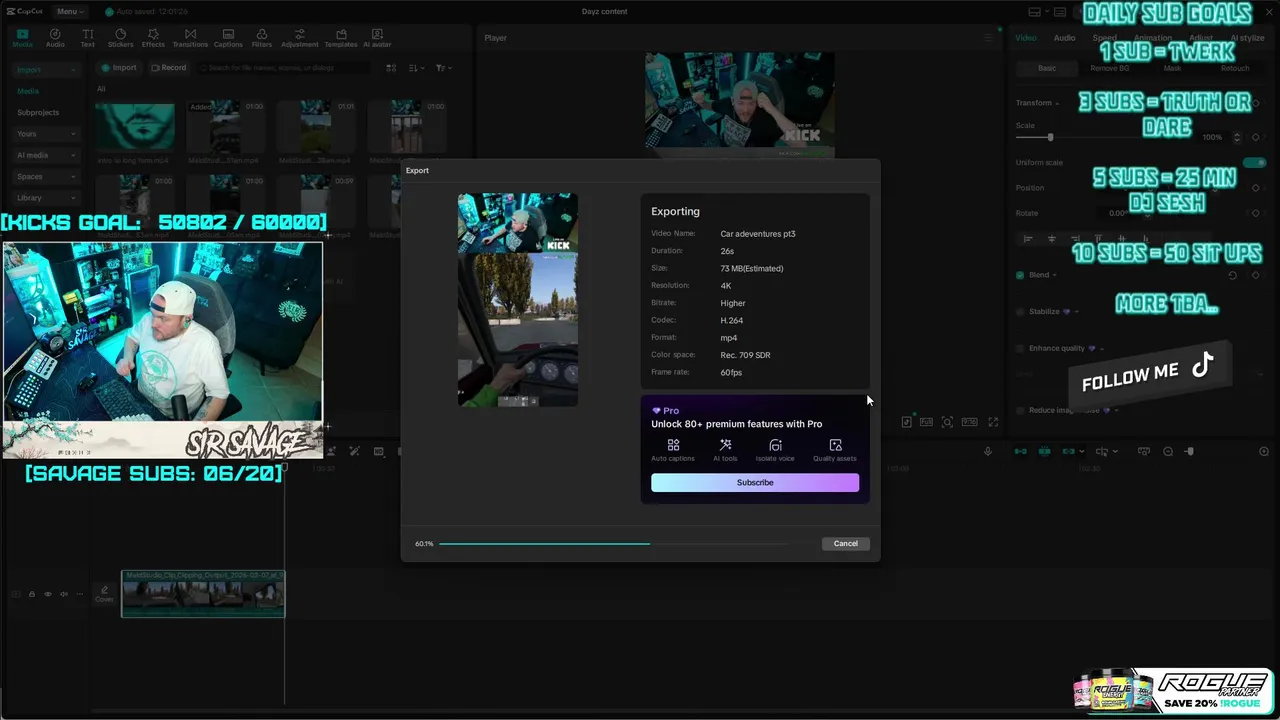Open the Stickers panel icon

coord(120,38)
